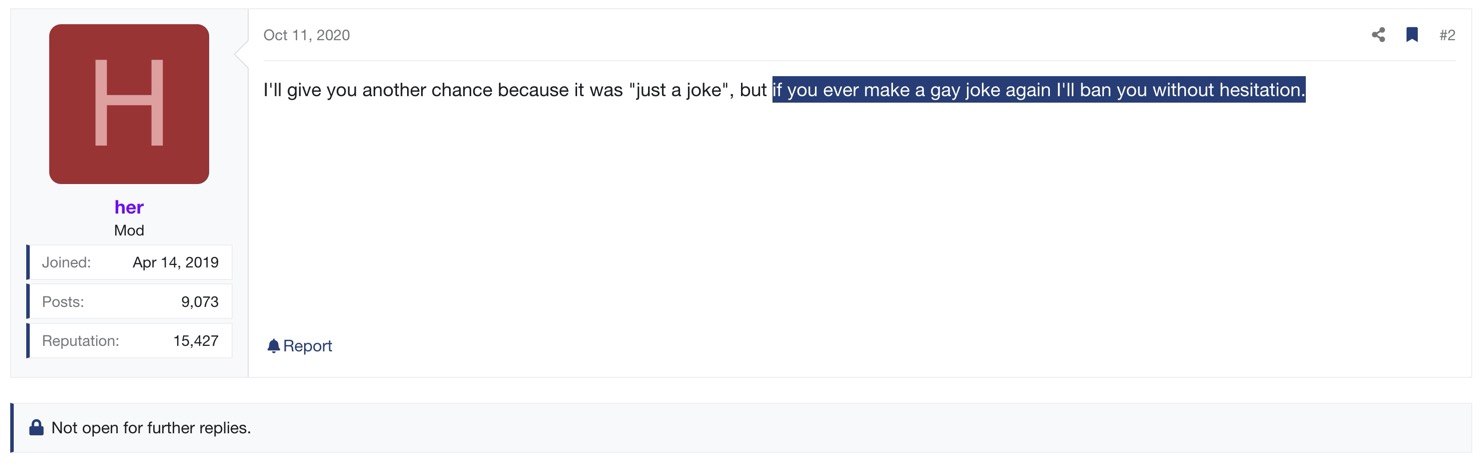Bookmark this post with the bookmark icon
The image size is (1483, 470).
[1412, 35]
